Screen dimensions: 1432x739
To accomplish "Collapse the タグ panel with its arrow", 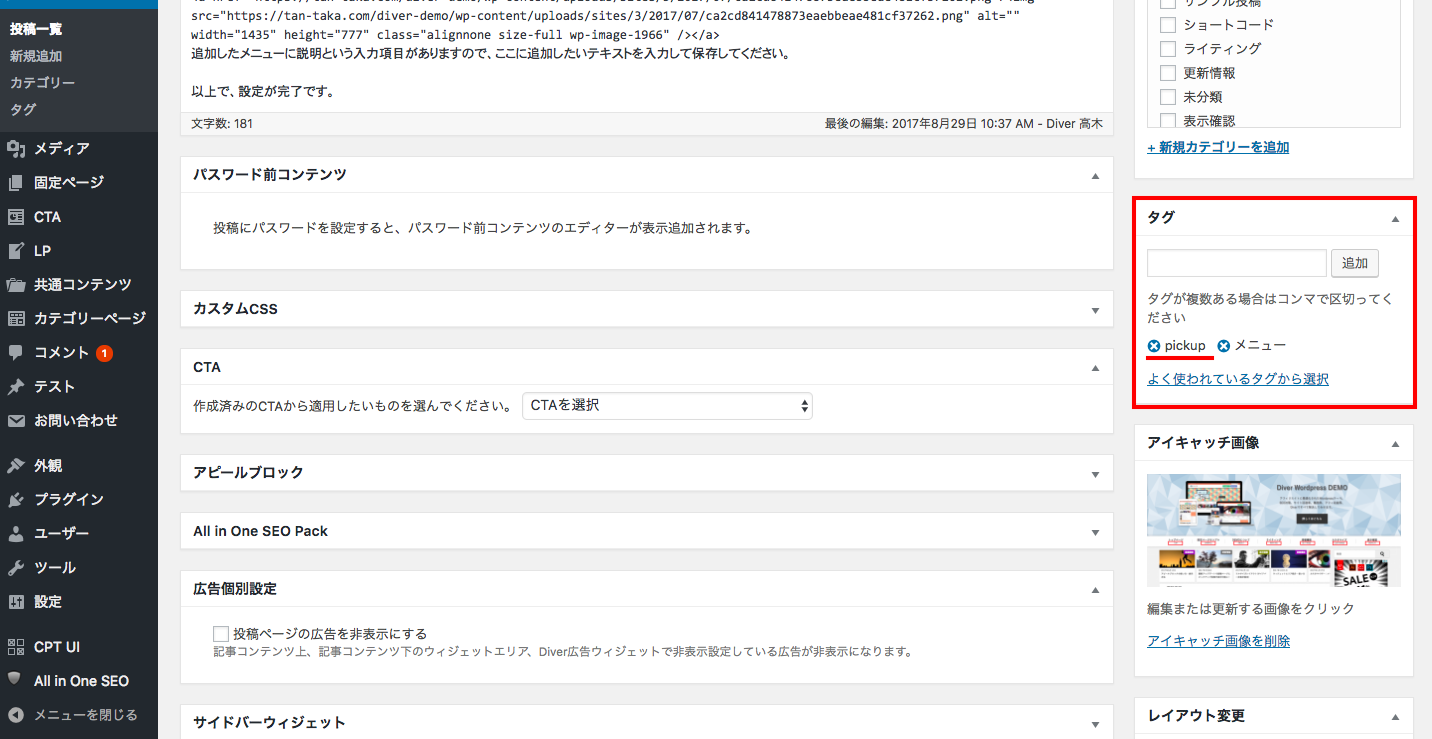I will pos(1395,218).
